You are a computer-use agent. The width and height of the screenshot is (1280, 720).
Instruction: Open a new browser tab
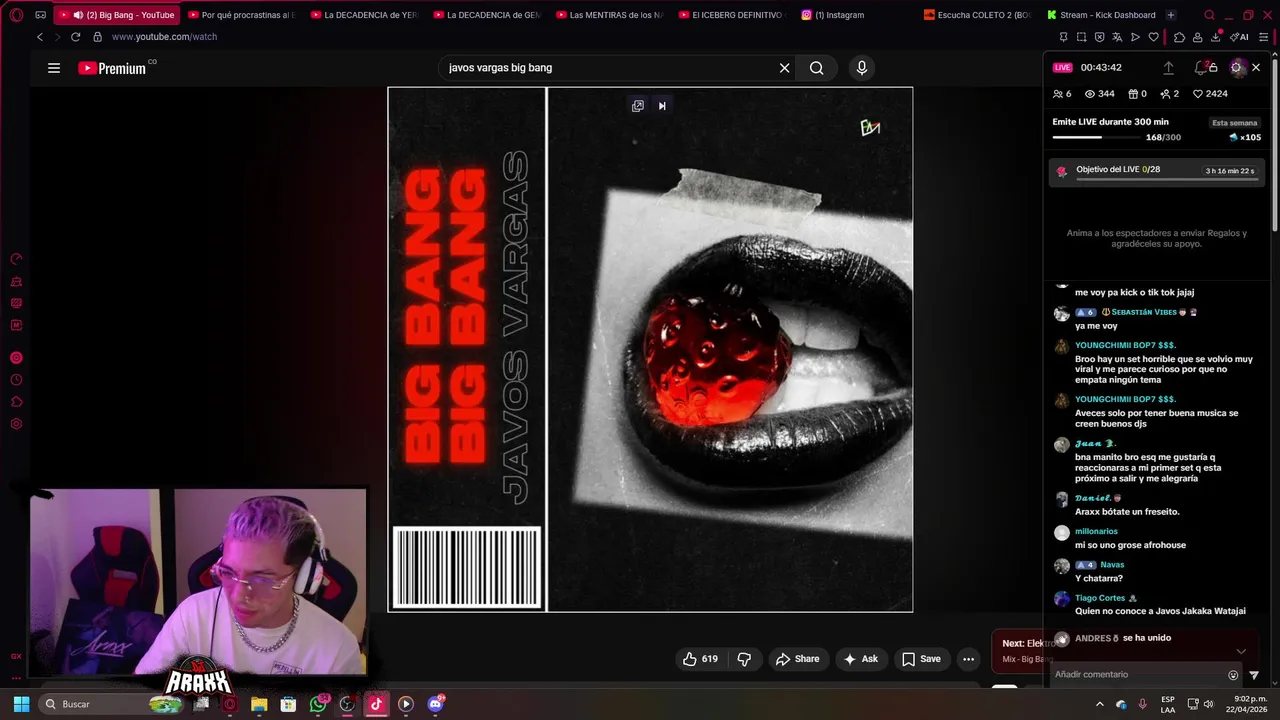(1171, 15)
